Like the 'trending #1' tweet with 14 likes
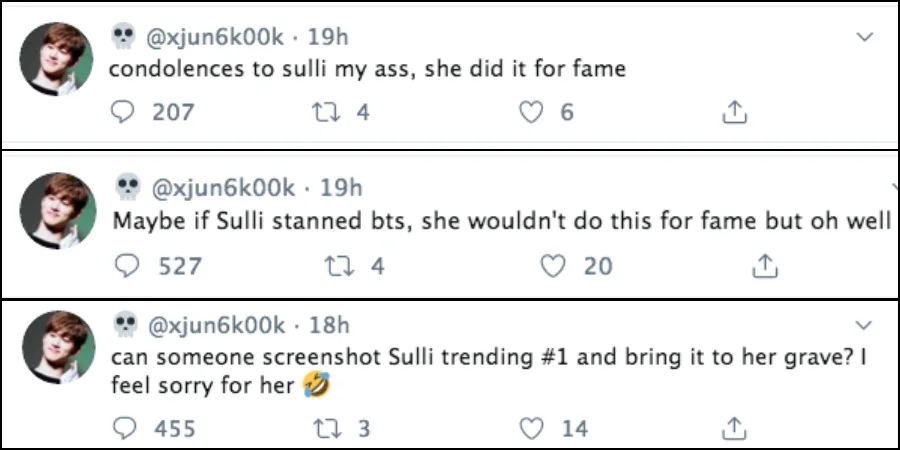This screenshot has height=450, width=900. point(535,428)
